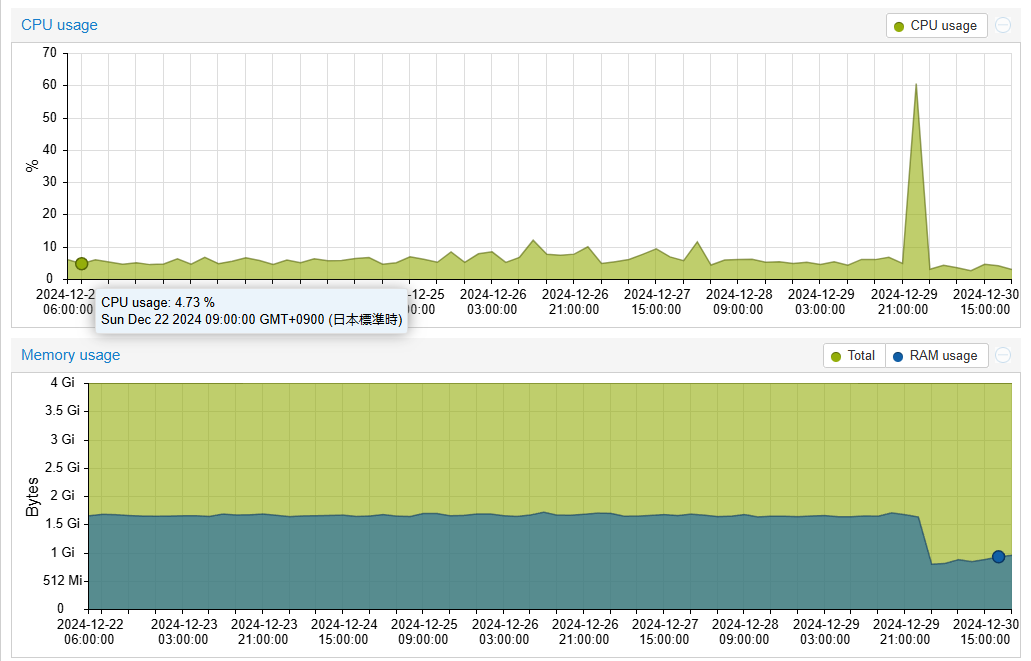Image resolution: width=1031 pixels, height=661 pixels.
Task: Click the peak of the CPU spike
Action: tap(916, 85)
